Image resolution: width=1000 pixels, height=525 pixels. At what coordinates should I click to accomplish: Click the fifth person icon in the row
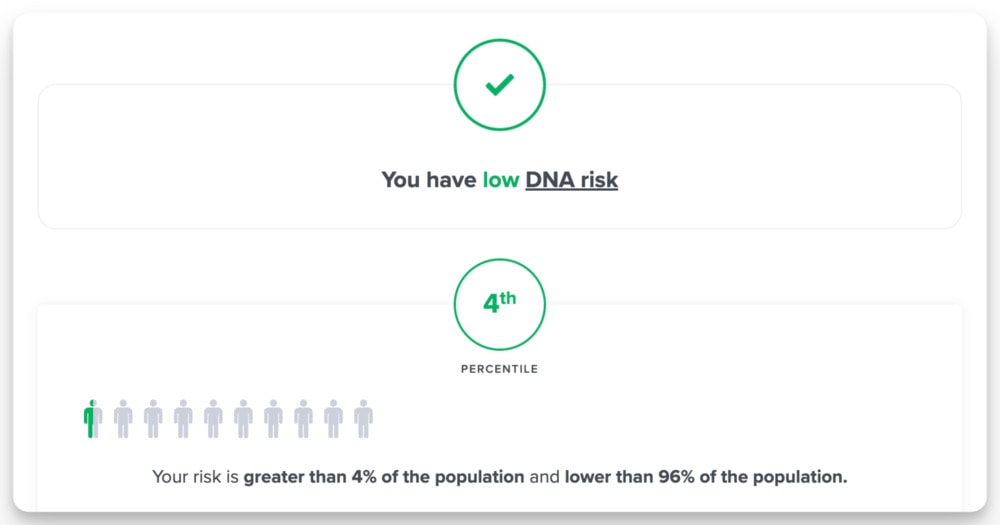(x=213, y=418)
